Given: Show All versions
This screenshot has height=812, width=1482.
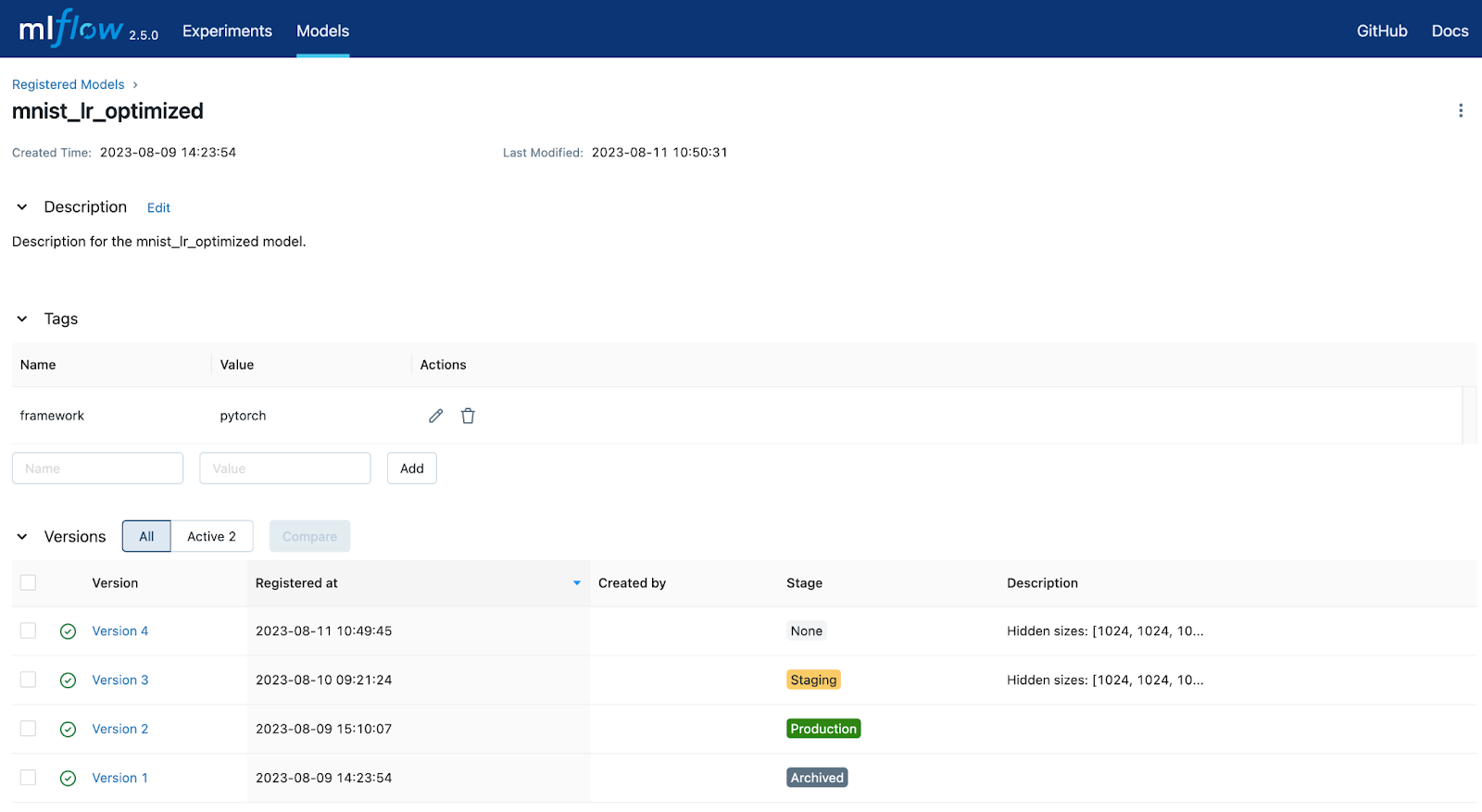Looking at the screenshot, I should (146, 536).
